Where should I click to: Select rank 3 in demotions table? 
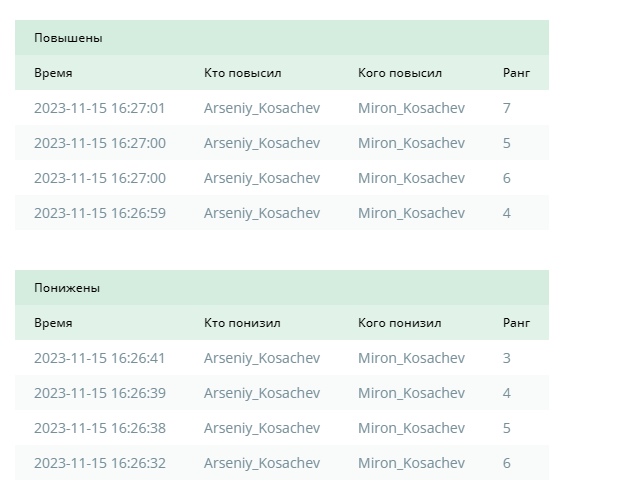coord(506,358)
